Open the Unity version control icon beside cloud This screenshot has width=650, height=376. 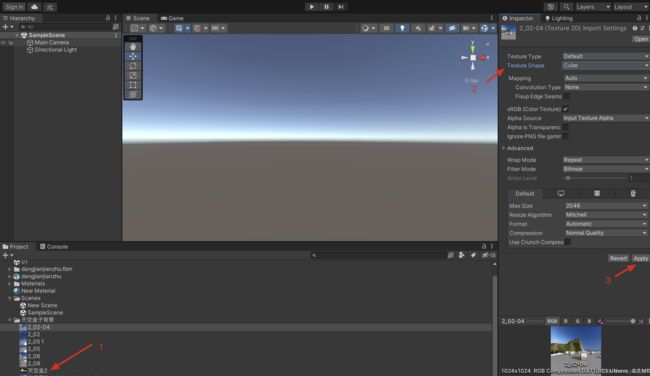coord(50,7)
